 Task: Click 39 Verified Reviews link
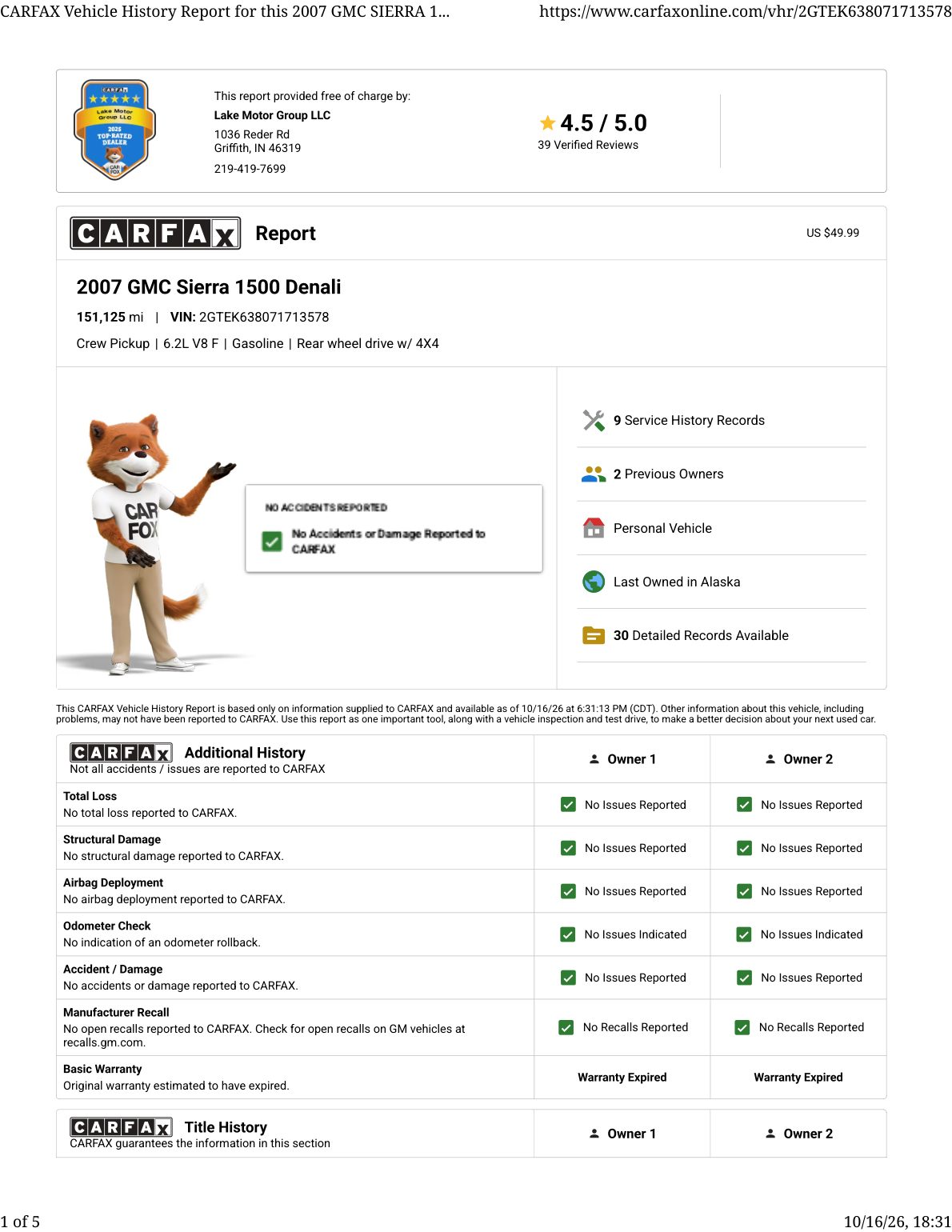588,145
